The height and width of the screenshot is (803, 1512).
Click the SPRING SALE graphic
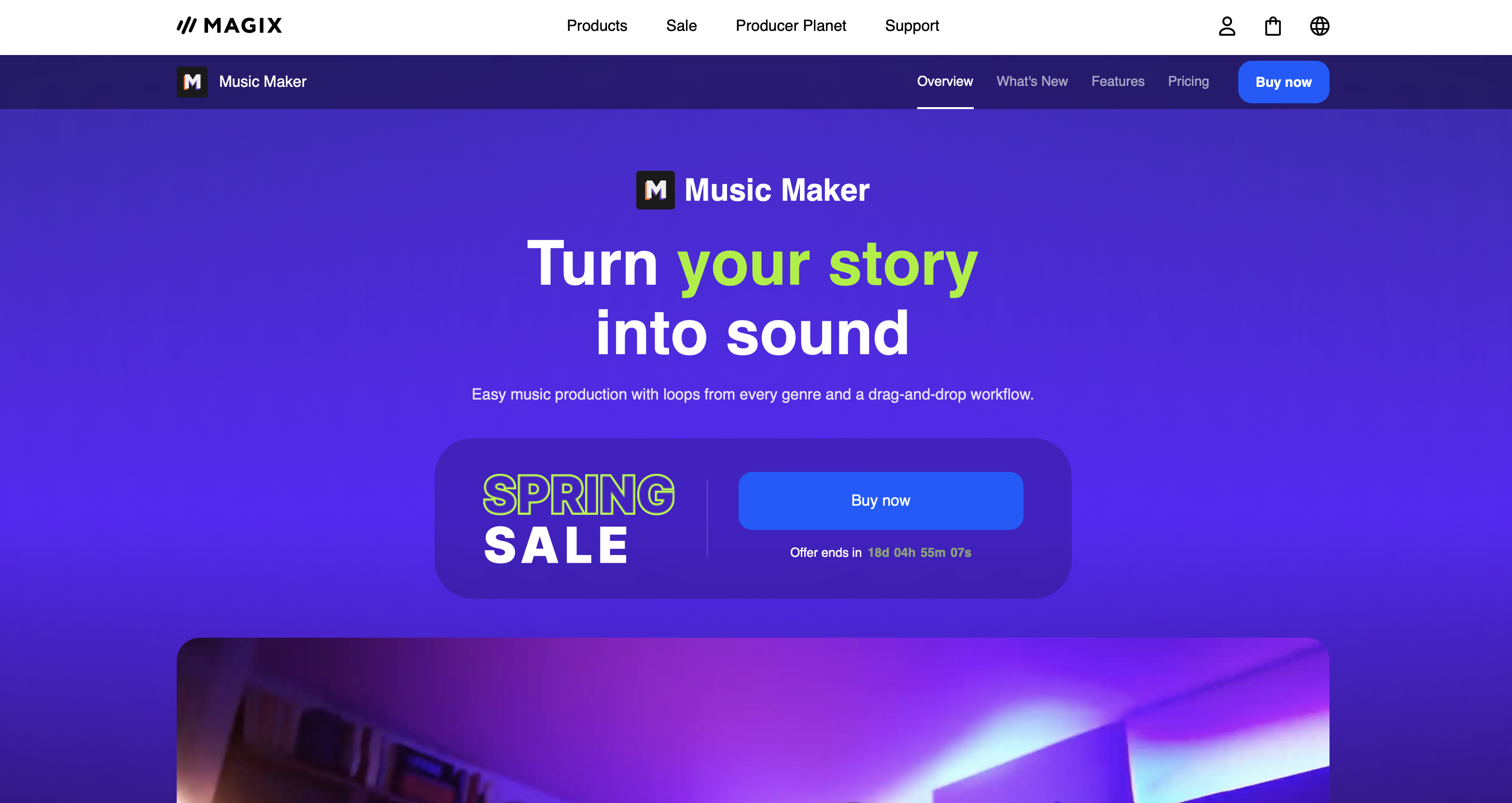(x=579, y=518)
